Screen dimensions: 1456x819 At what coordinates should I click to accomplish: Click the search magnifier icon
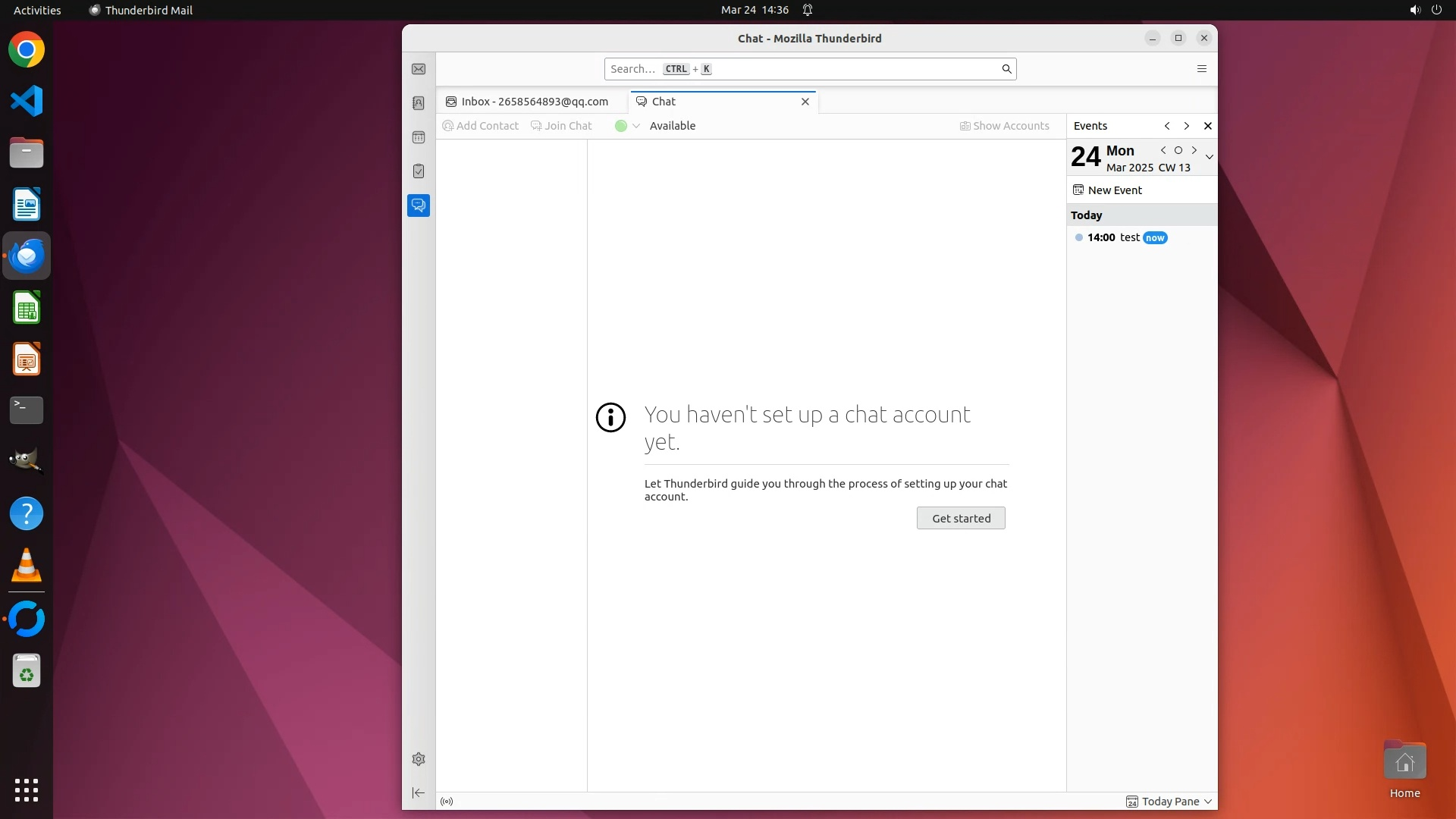[x=1006, y=69]
